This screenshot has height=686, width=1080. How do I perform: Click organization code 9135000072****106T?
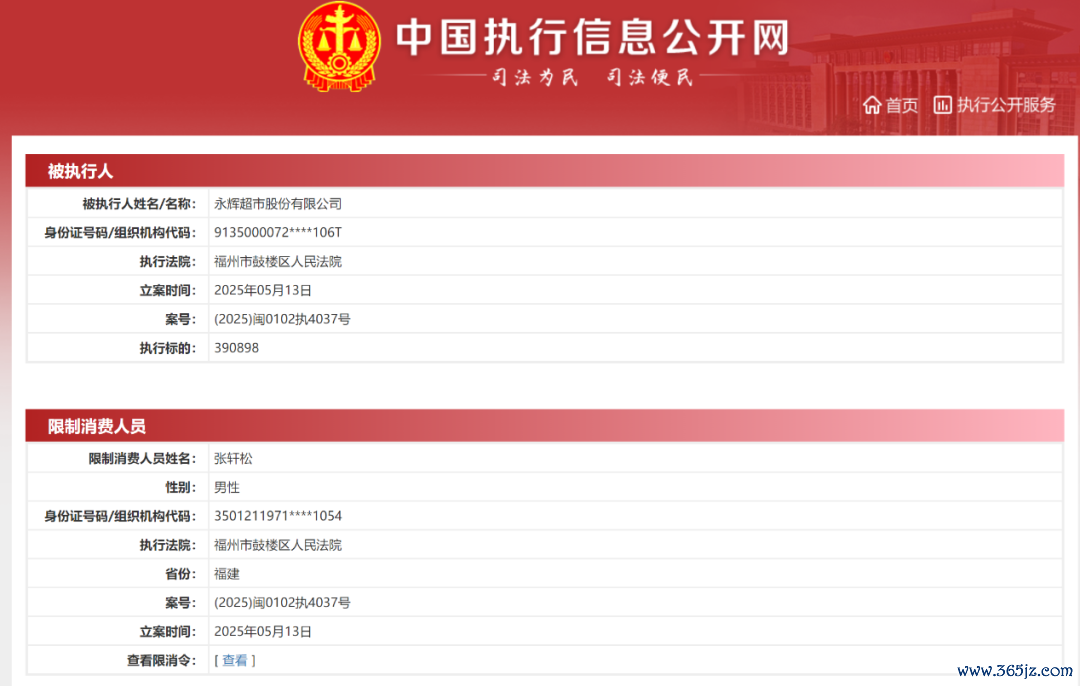(x=278, y=233)
